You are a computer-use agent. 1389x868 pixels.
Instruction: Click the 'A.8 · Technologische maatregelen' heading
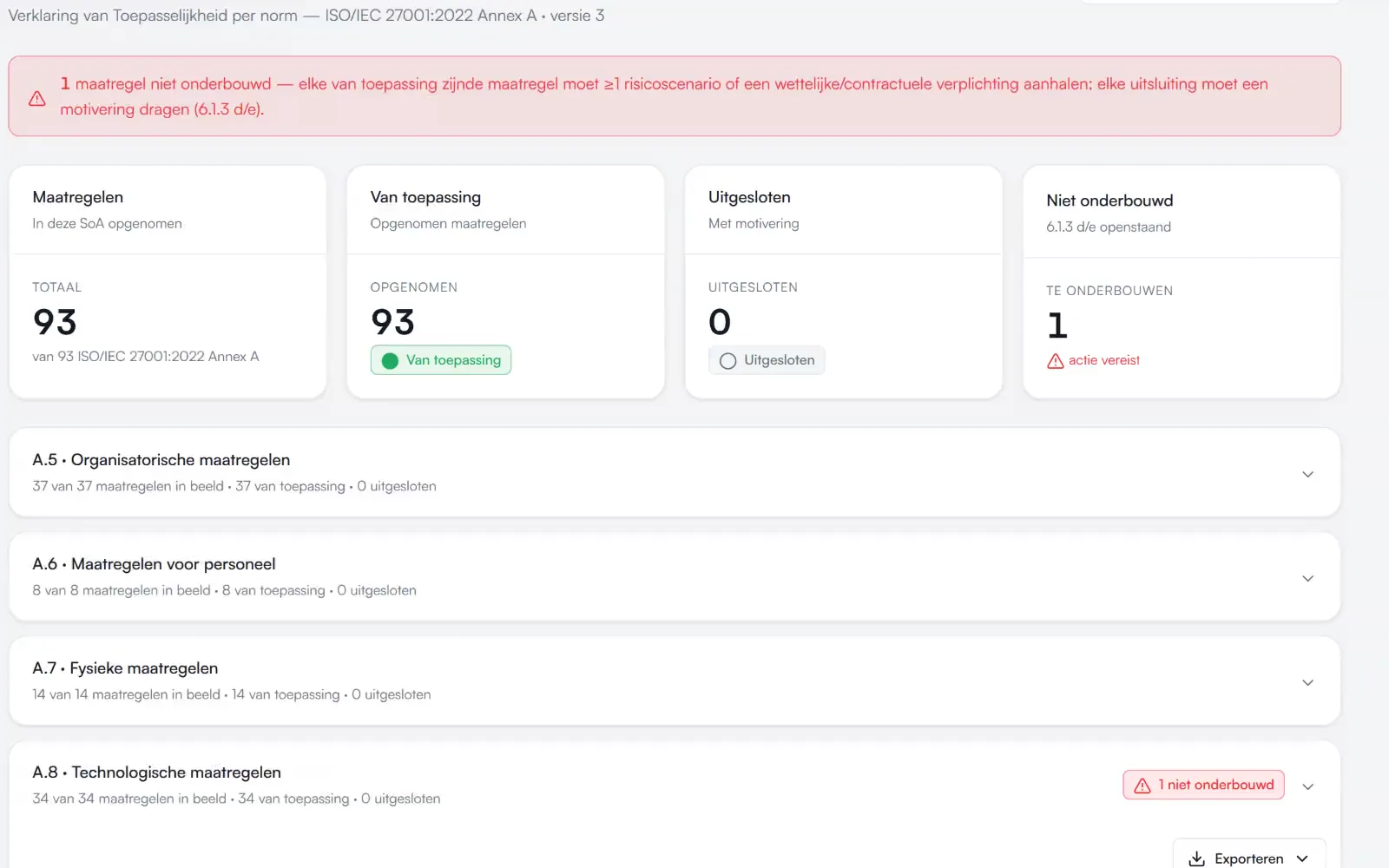point(157,773)
